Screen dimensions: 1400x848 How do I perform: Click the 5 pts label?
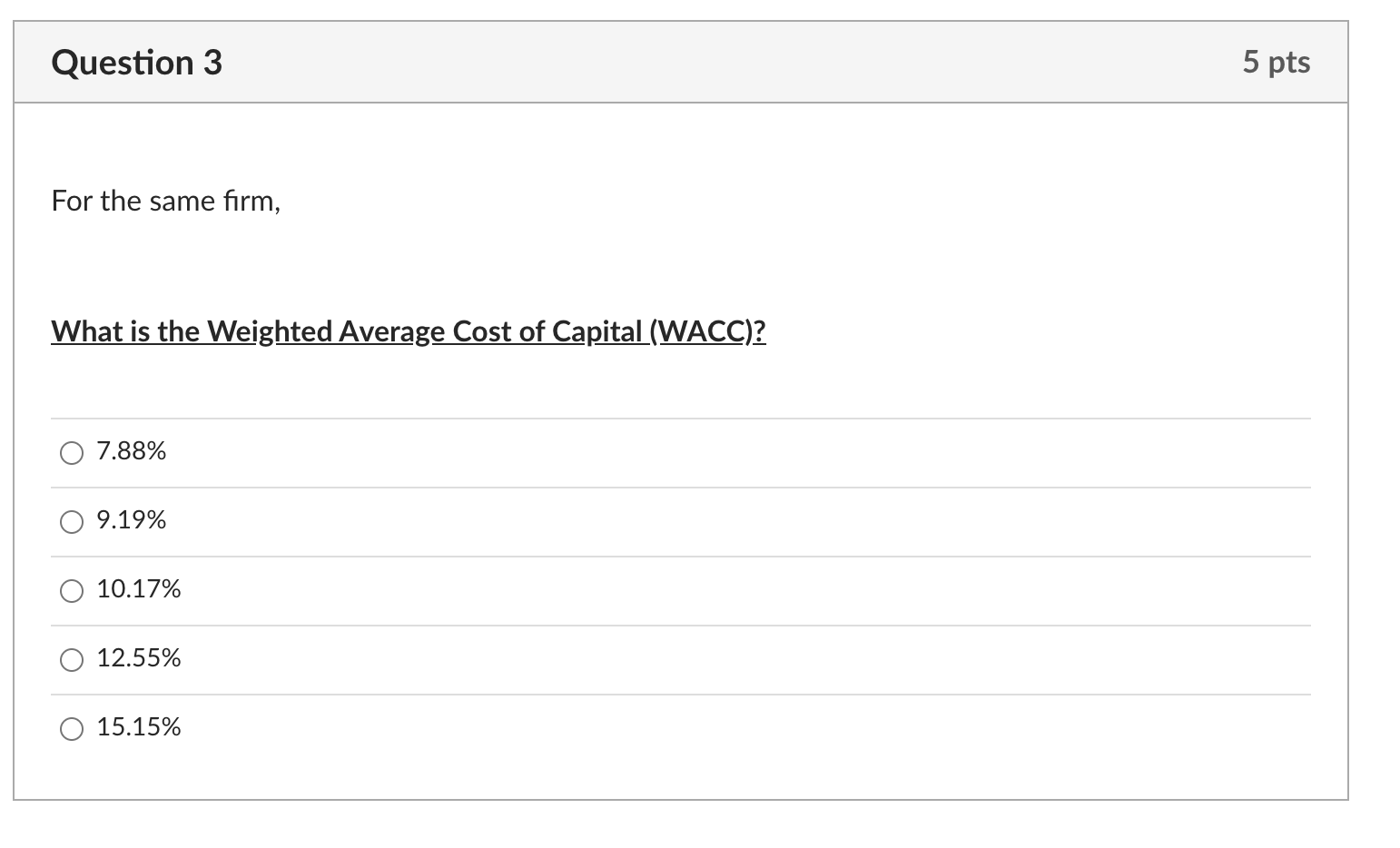coord(1277,62)
